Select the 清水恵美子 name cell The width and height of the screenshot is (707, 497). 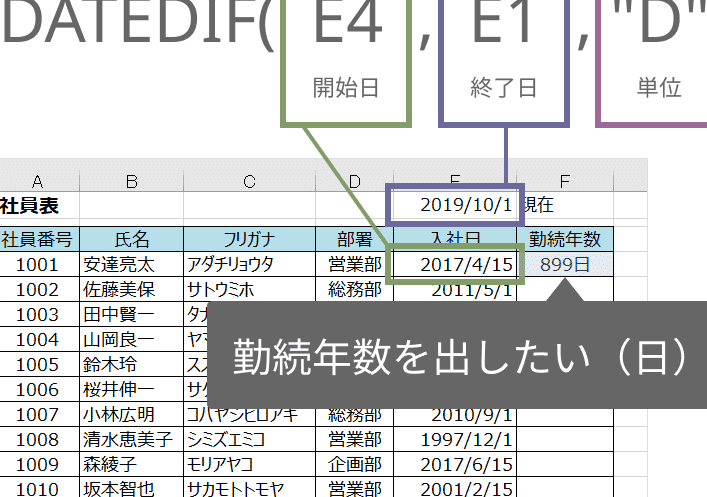pos(131,439)
